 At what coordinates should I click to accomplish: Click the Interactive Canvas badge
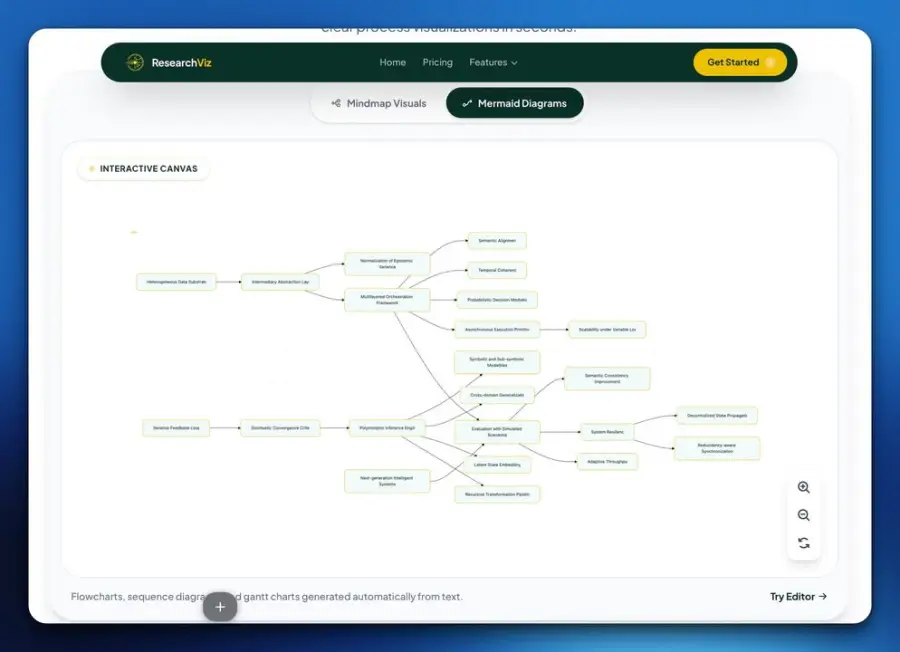[x=143, y=169]
